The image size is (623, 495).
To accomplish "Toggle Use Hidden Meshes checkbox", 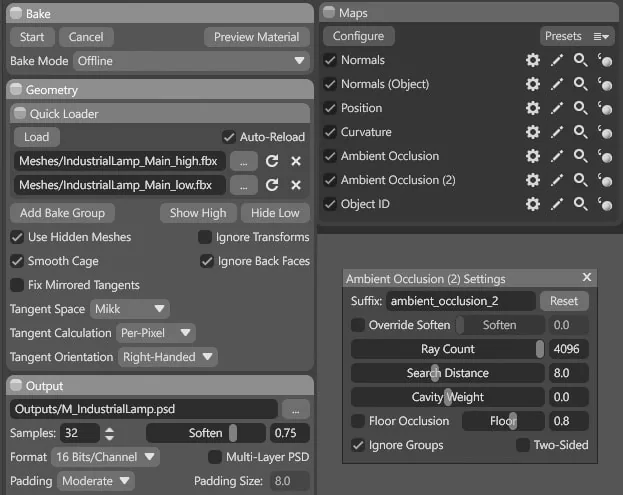I will [17, 237].
